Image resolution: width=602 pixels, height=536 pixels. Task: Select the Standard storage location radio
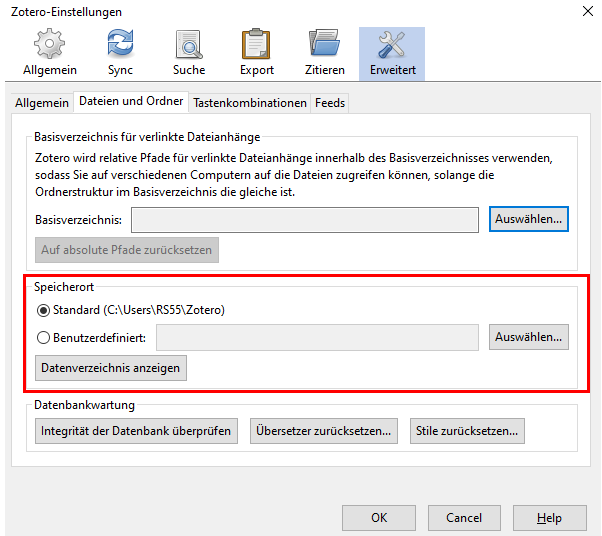pyautogui.click(x=43, y=310)
